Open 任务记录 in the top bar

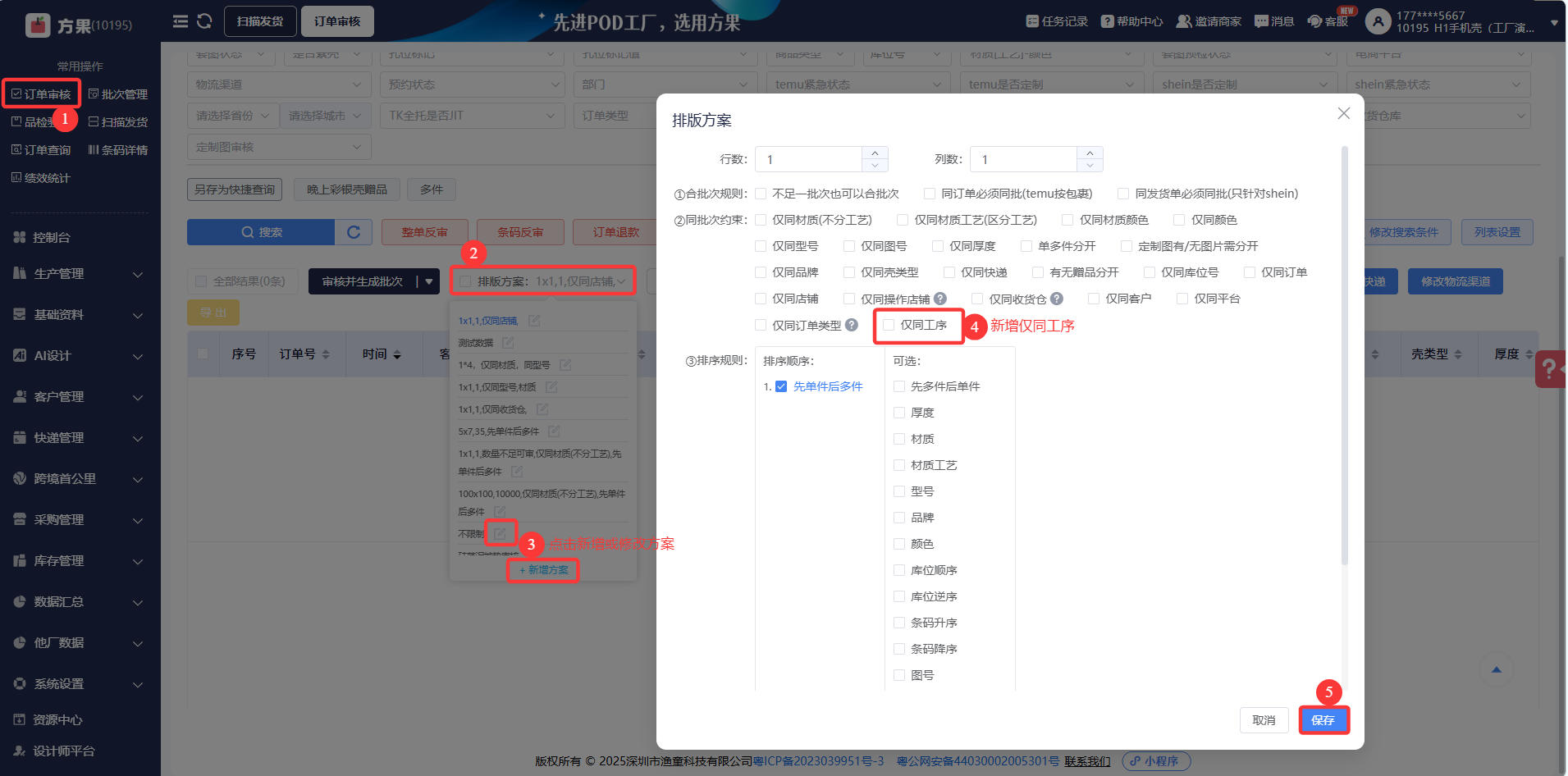(x=1057, y=21)
